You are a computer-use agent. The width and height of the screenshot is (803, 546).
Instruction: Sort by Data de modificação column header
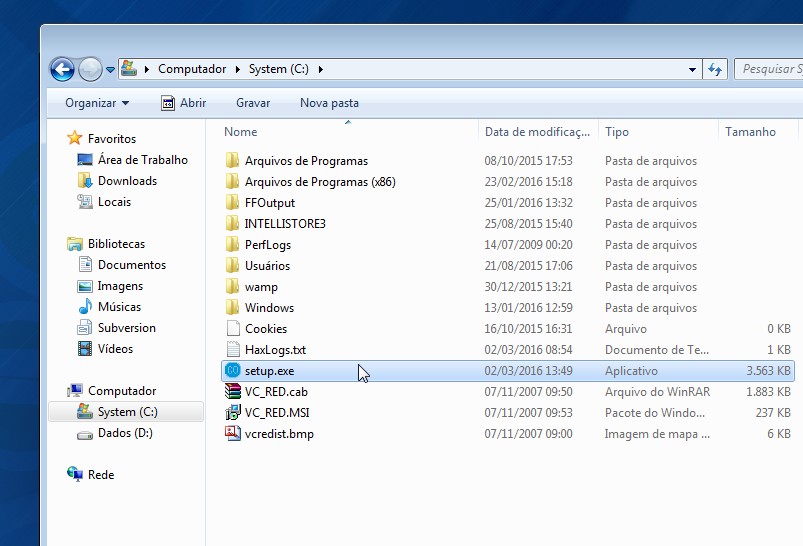tap(538, 132)
